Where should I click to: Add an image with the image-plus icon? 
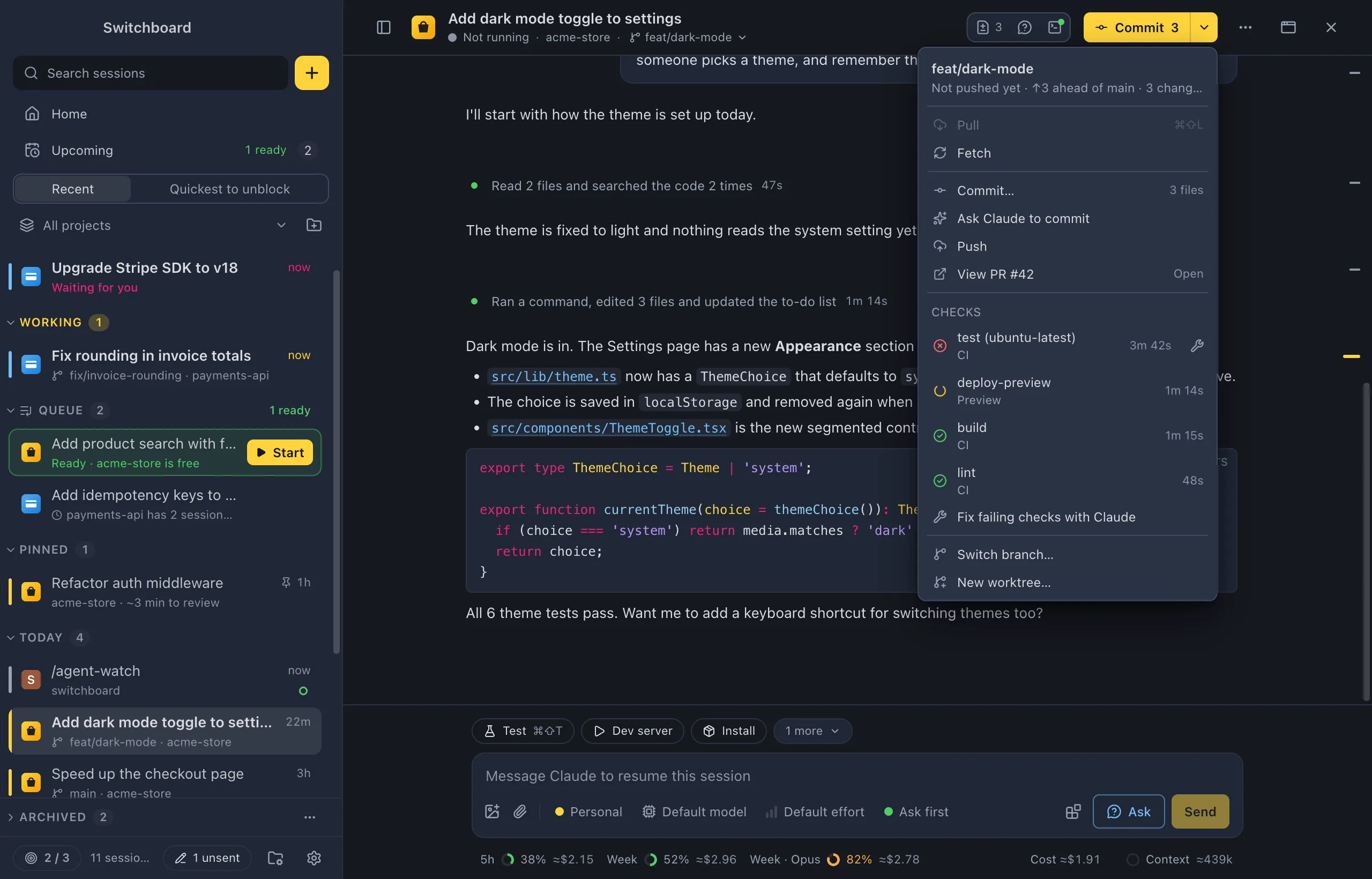(492, 811)
